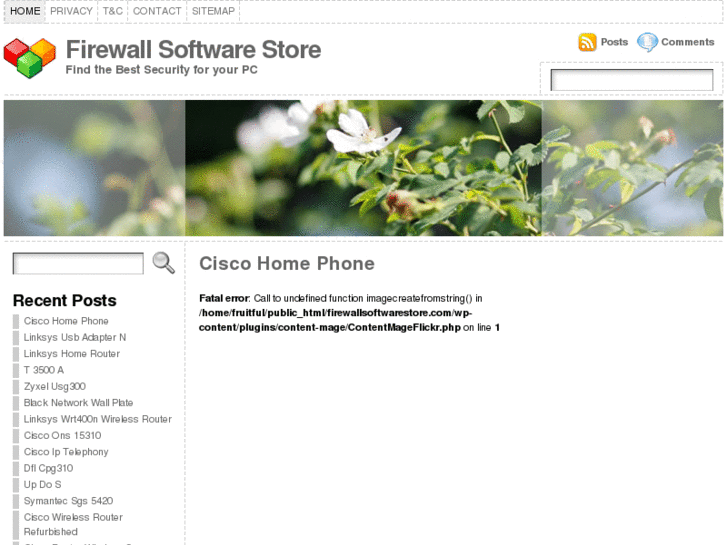Open recent post Symantec Sgs 5420

69,501
